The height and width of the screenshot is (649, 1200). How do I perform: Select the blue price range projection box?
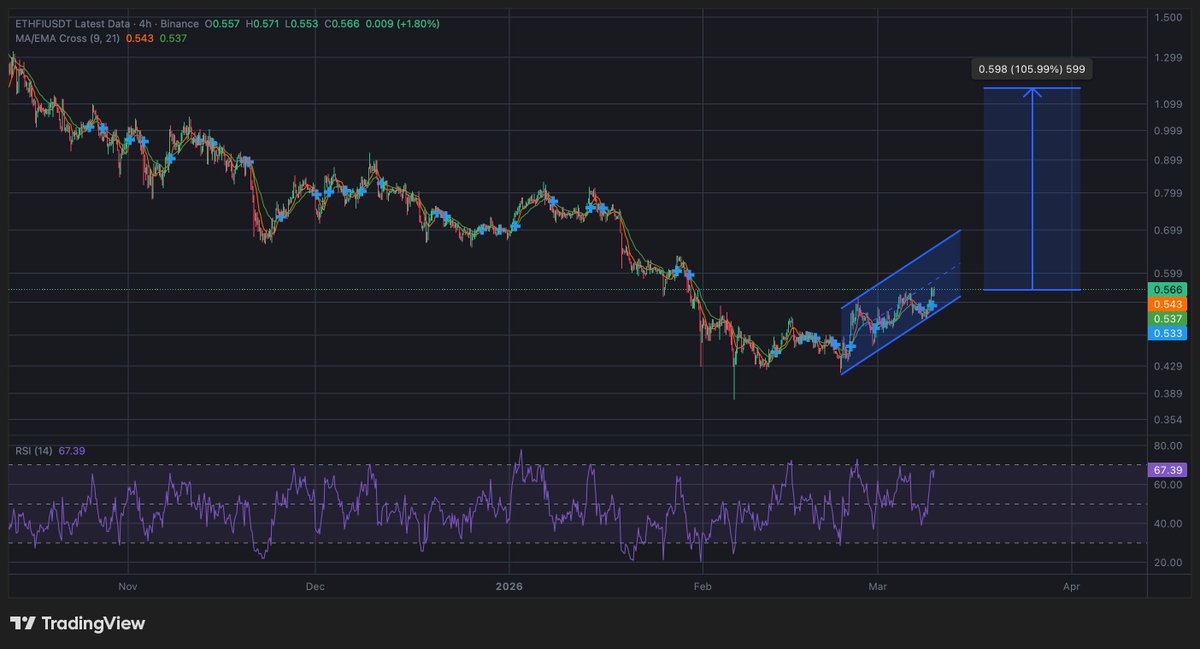point(1032,189)
